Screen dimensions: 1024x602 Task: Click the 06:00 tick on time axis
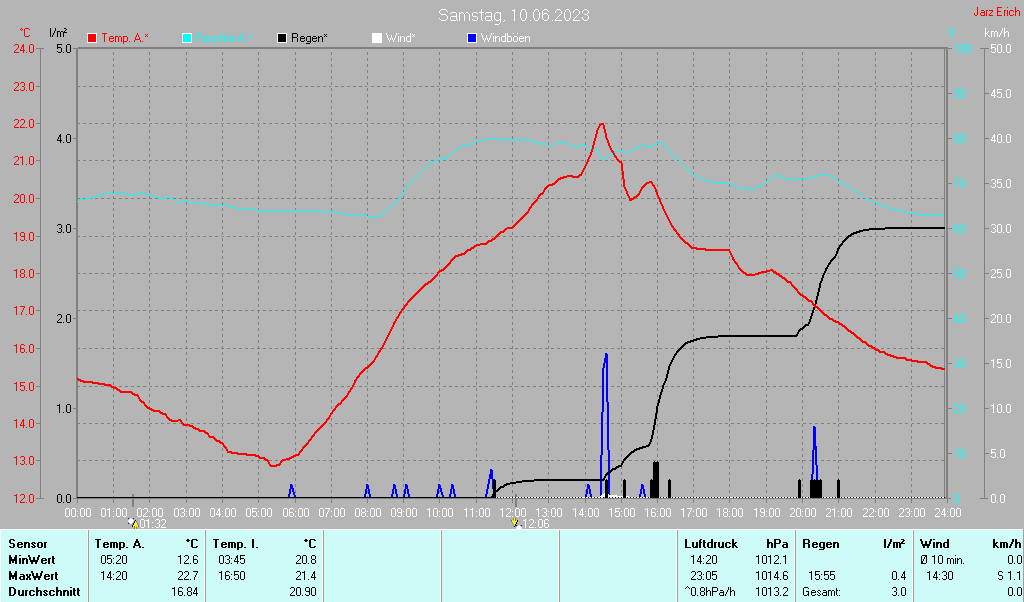295,513
